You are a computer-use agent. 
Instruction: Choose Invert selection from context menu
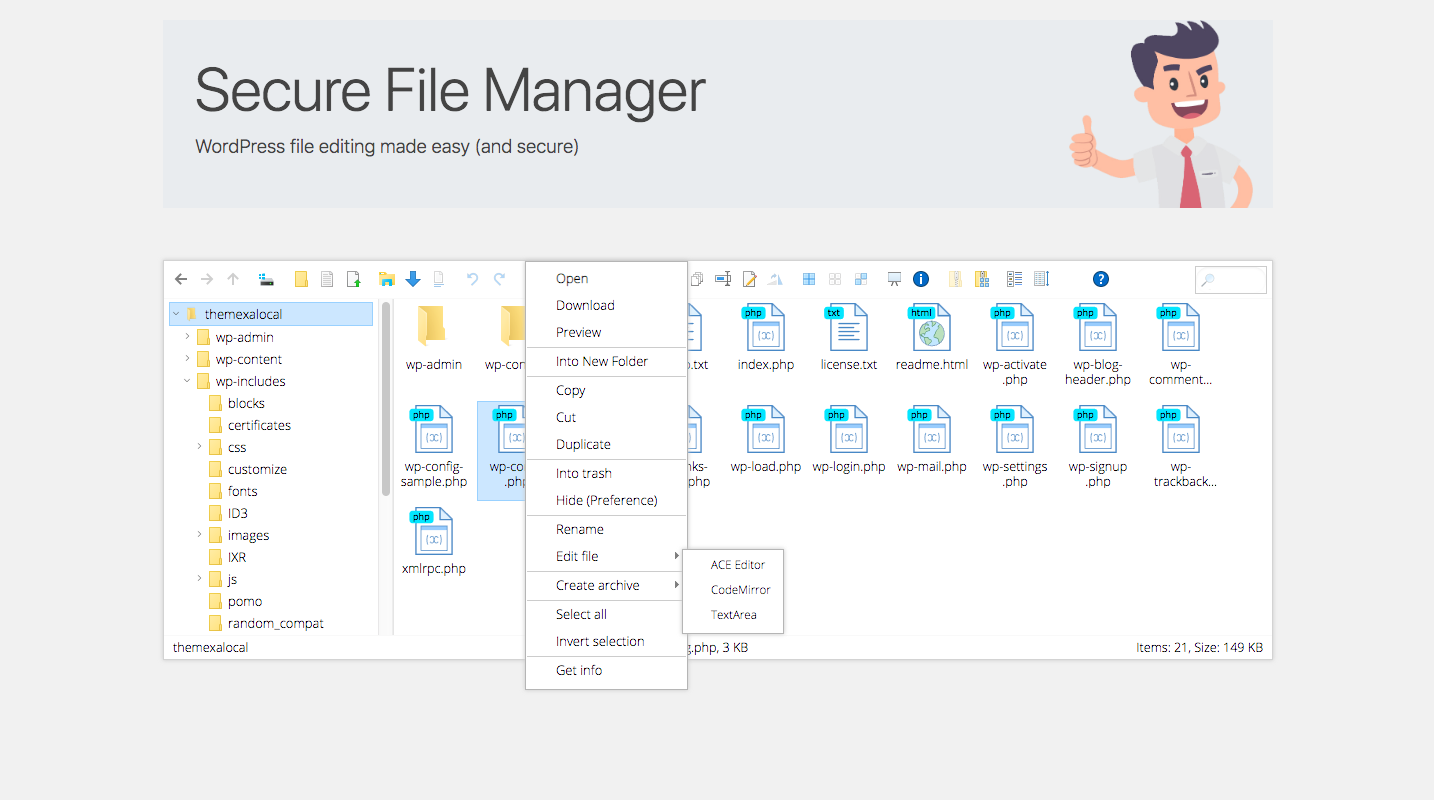606,641
